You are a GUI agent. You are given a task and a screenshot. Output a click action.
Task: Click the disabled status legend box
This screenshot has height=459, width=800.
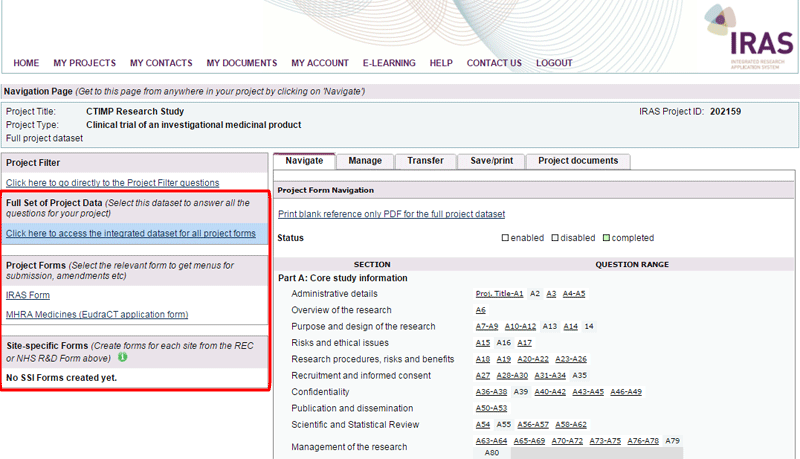coord(555,238)
